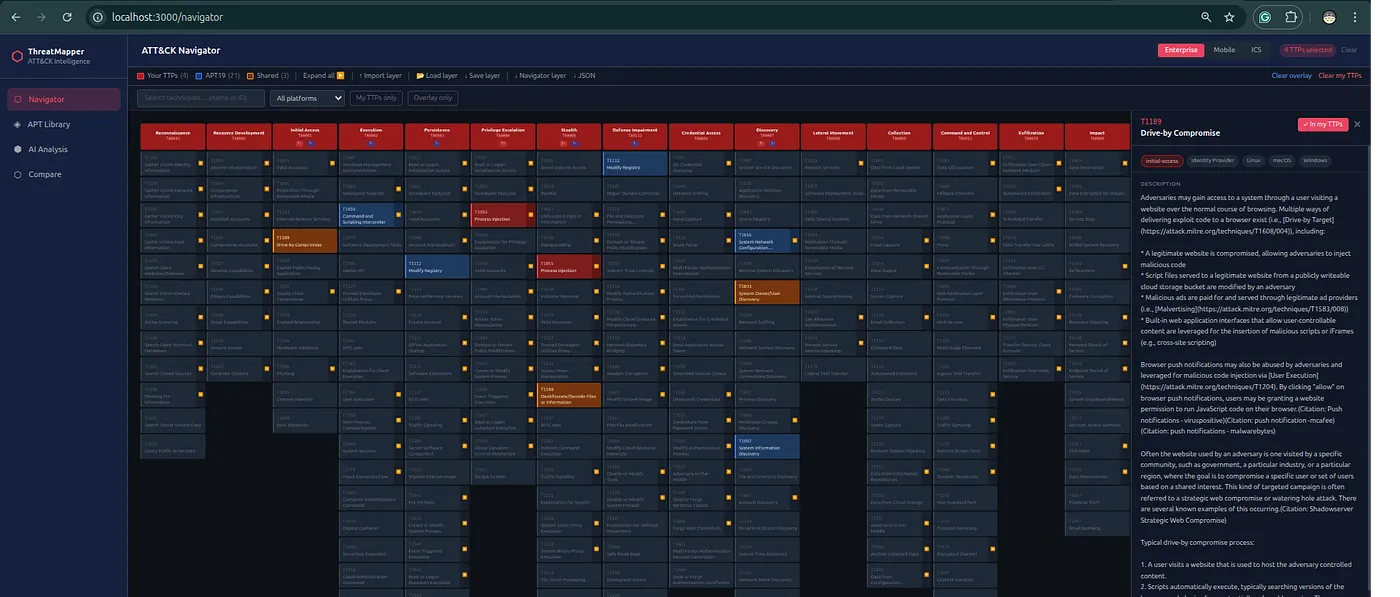Open the browser extensions puzzle icon
The height and width of the screenshot is (597, 1400).
coord(1291,17)
